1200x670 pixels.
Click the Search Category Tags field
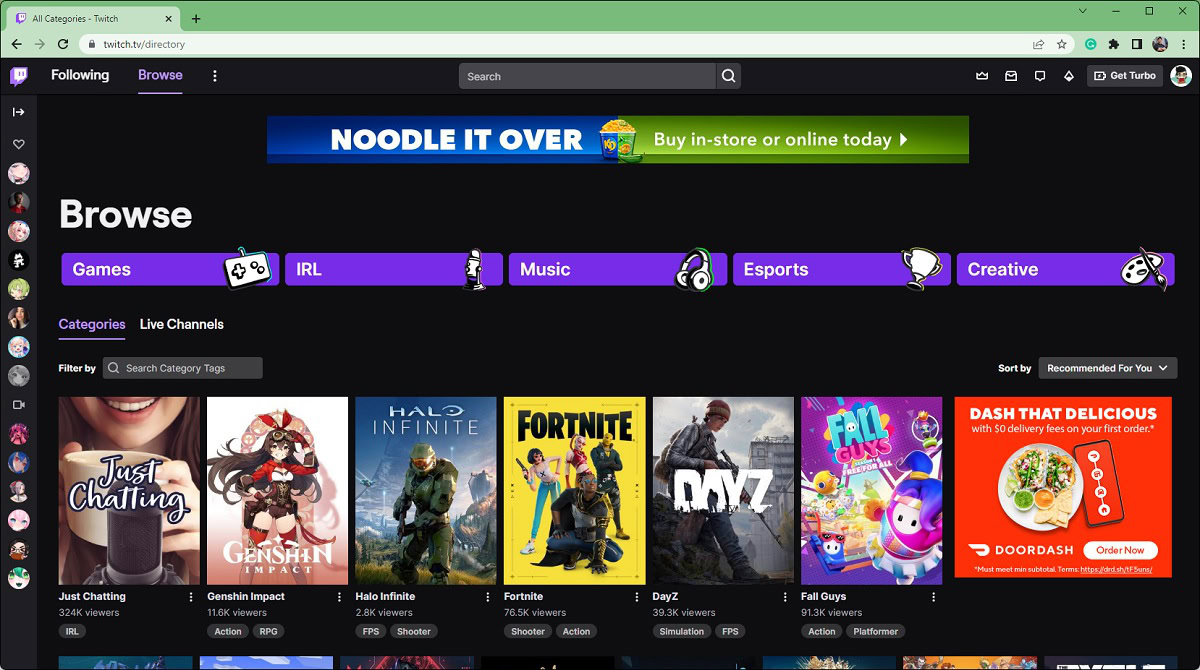pyautogui.click(x=183, y=368)
